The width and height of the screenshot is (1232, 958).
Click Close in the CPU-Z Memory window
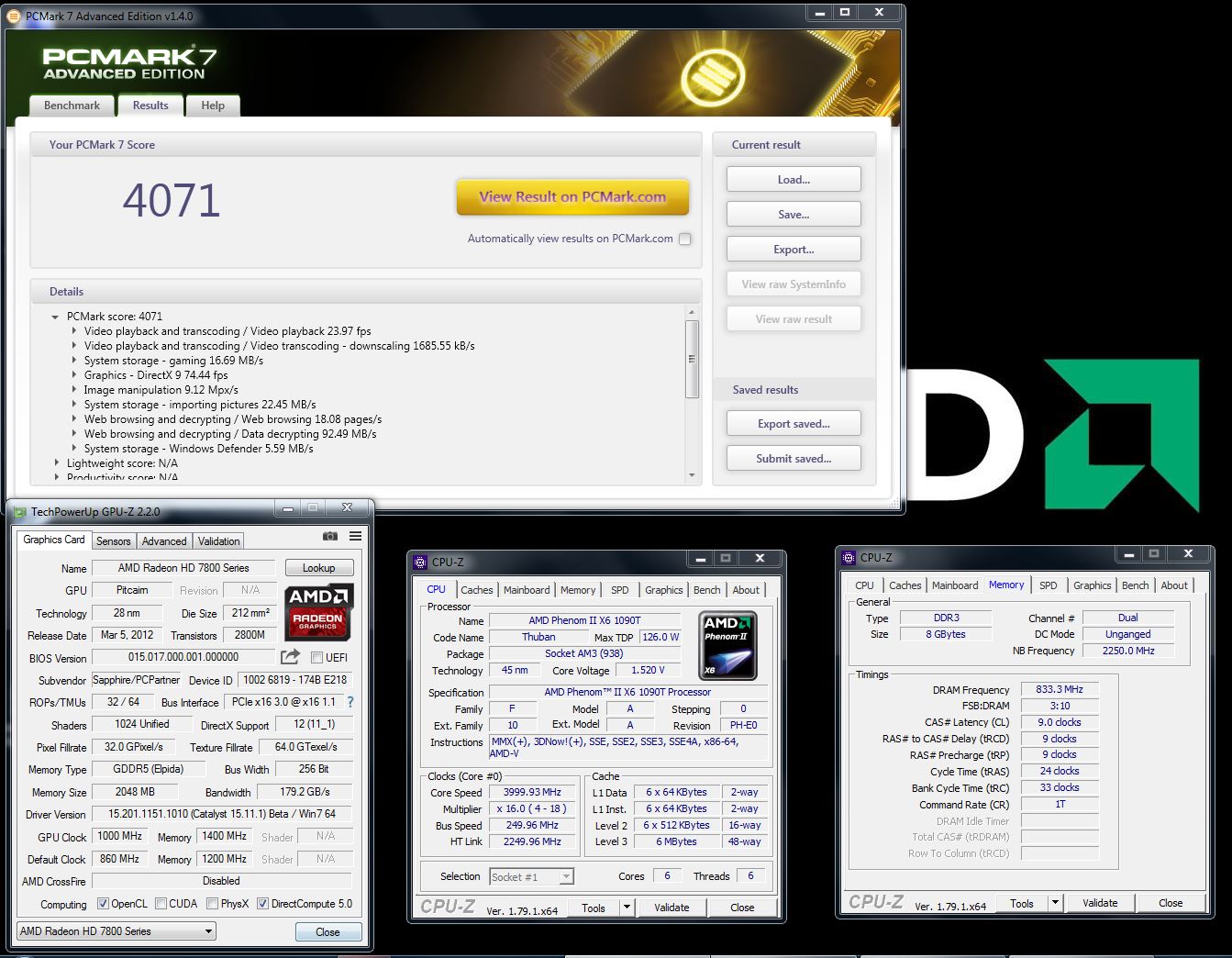click(x=1171, y=903)
